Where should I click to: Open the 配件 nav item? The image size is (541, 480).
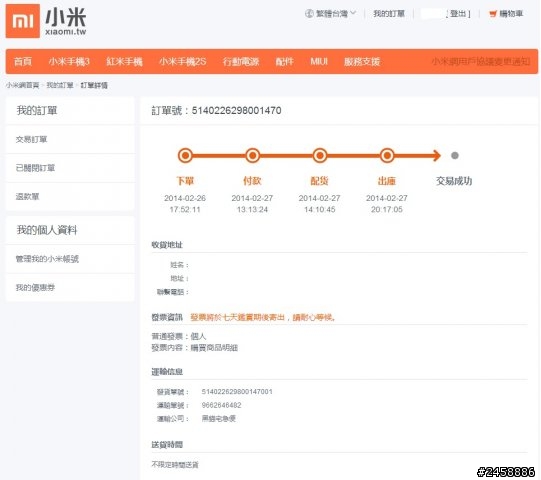(284, 62)
